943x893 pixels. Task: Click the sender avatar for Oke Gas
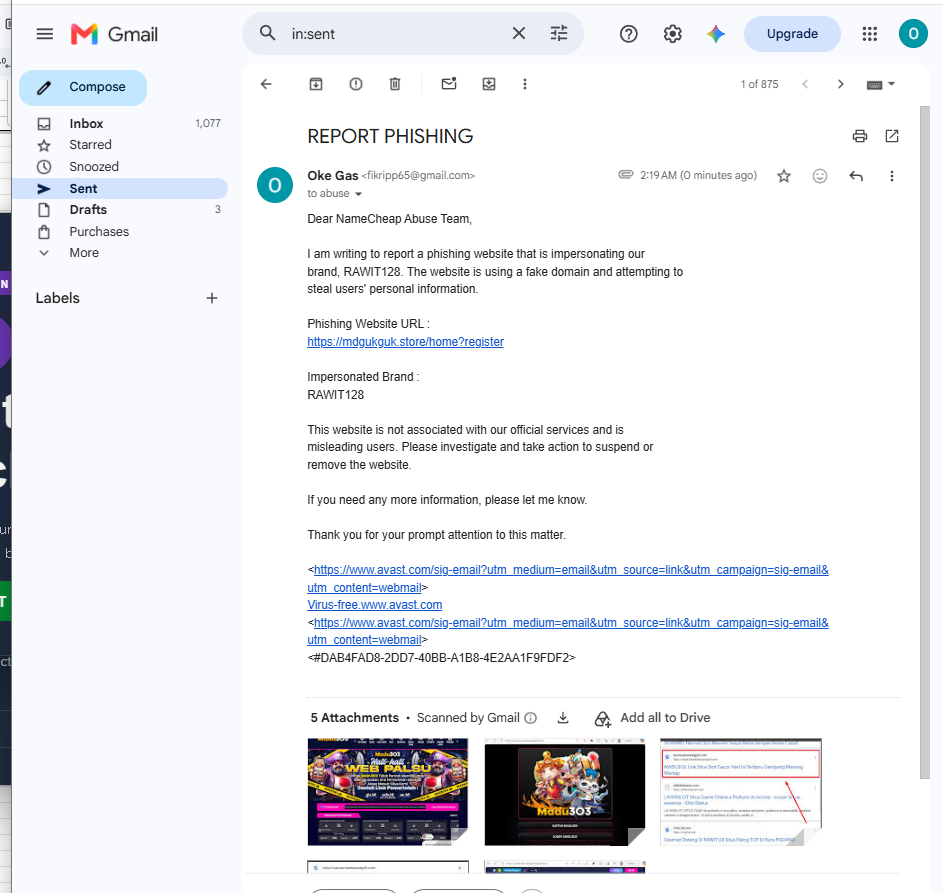[275, 185]
